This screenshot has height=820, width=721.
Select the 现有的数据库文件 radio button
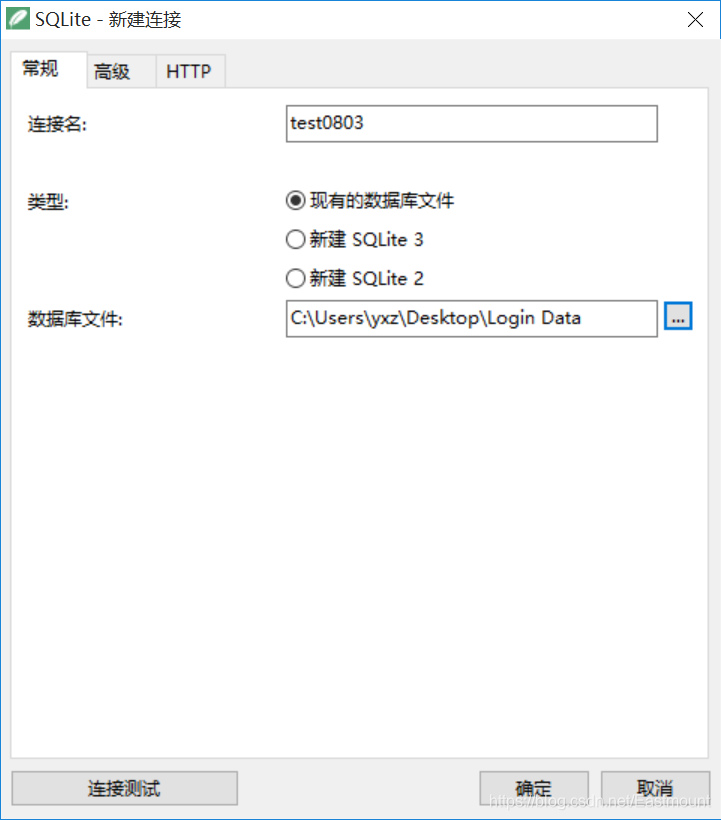[295, 200]
